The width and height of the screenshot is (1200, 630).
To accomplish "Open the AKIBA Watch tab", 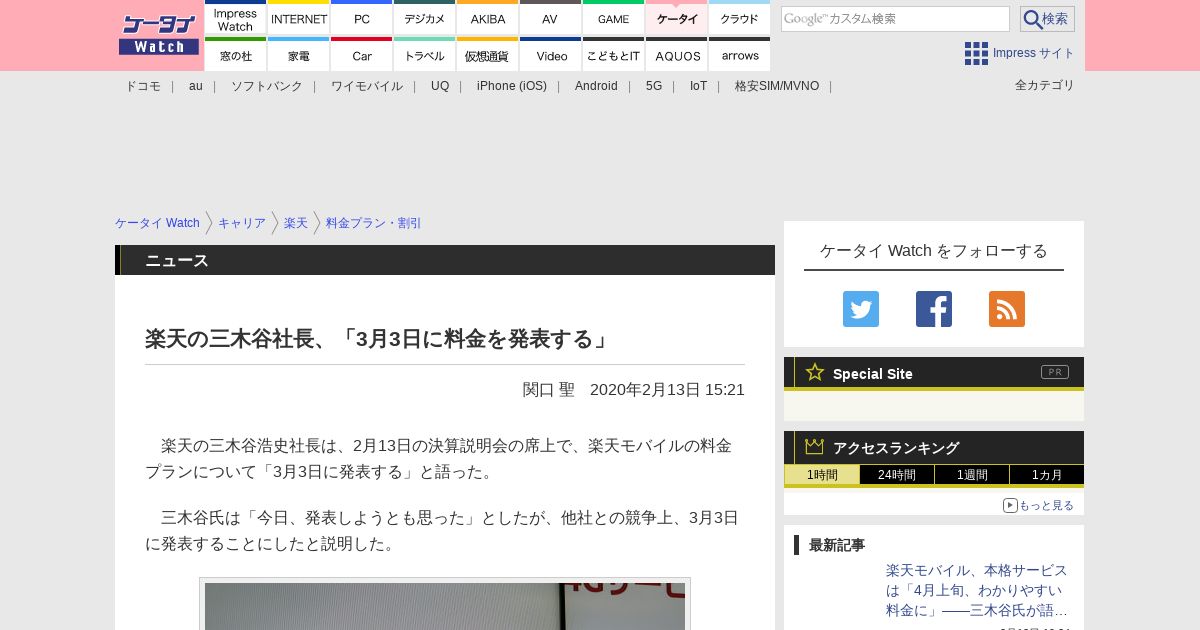I will coord(488,18).
